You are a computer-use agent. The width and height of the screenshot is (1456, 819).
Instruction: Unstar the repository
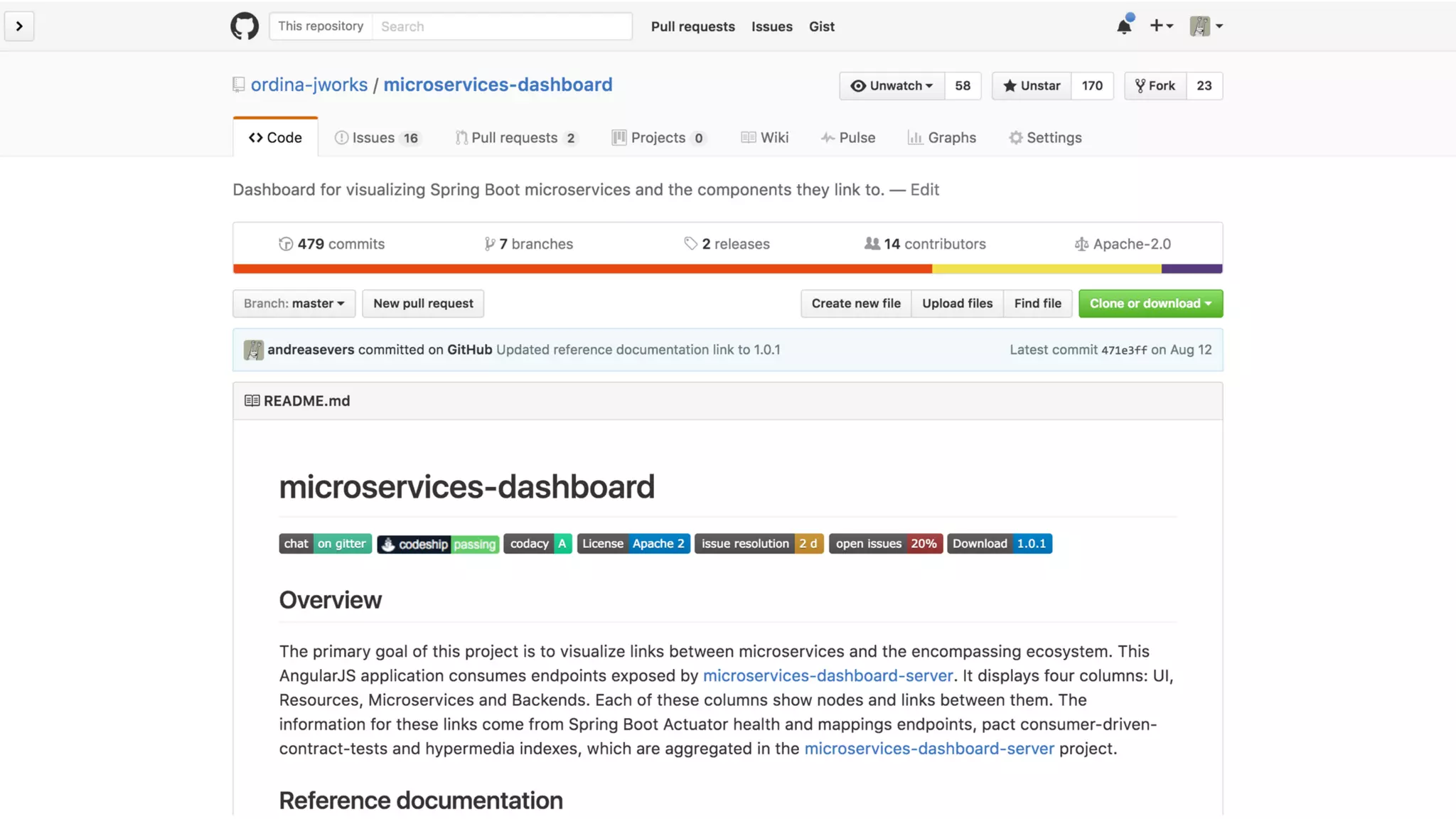click(1032, 86)
